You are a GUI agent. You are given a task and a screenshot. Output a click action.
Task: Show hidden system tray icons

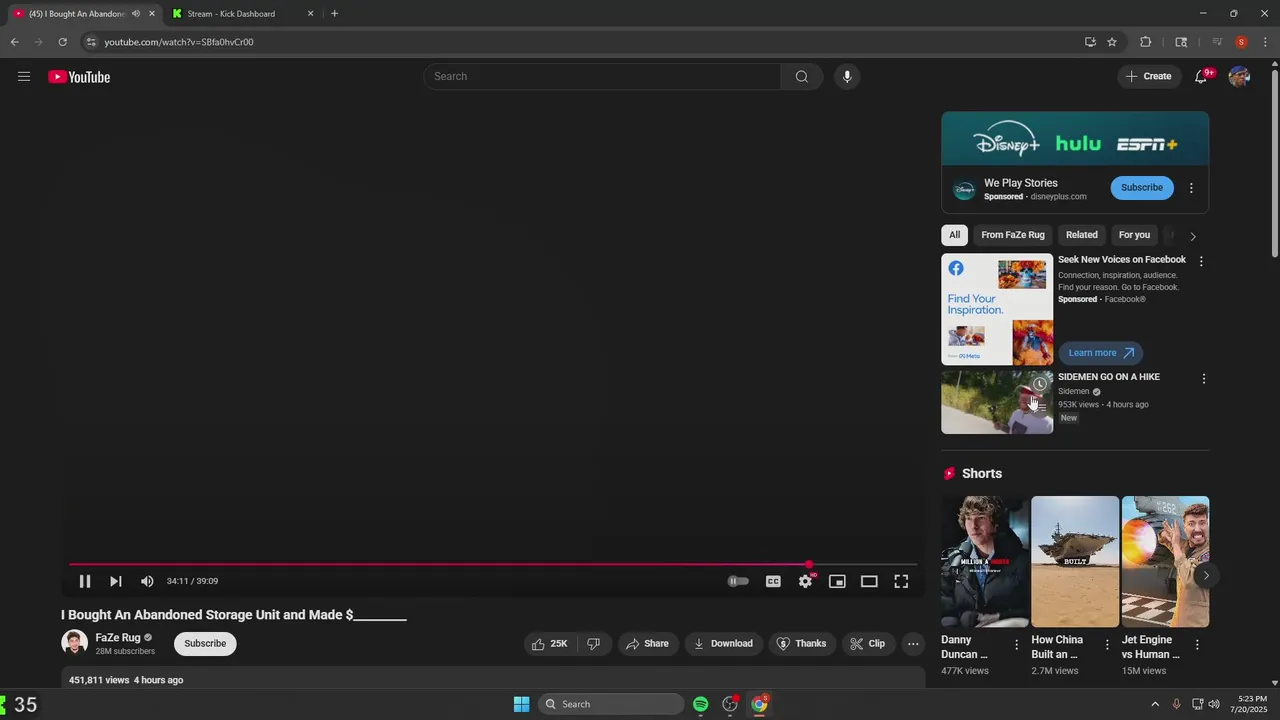[x=1155, y=704]
